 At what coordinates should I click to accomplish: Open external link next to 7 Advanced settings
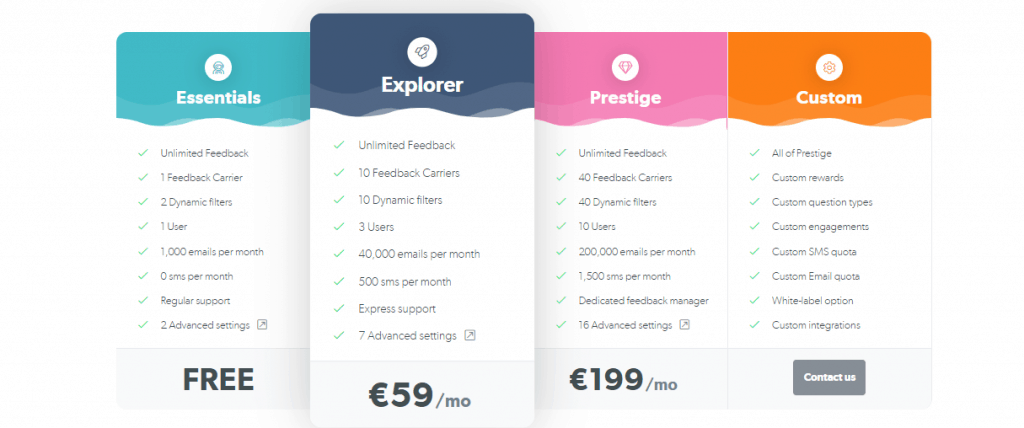click(x=470, y=336)
